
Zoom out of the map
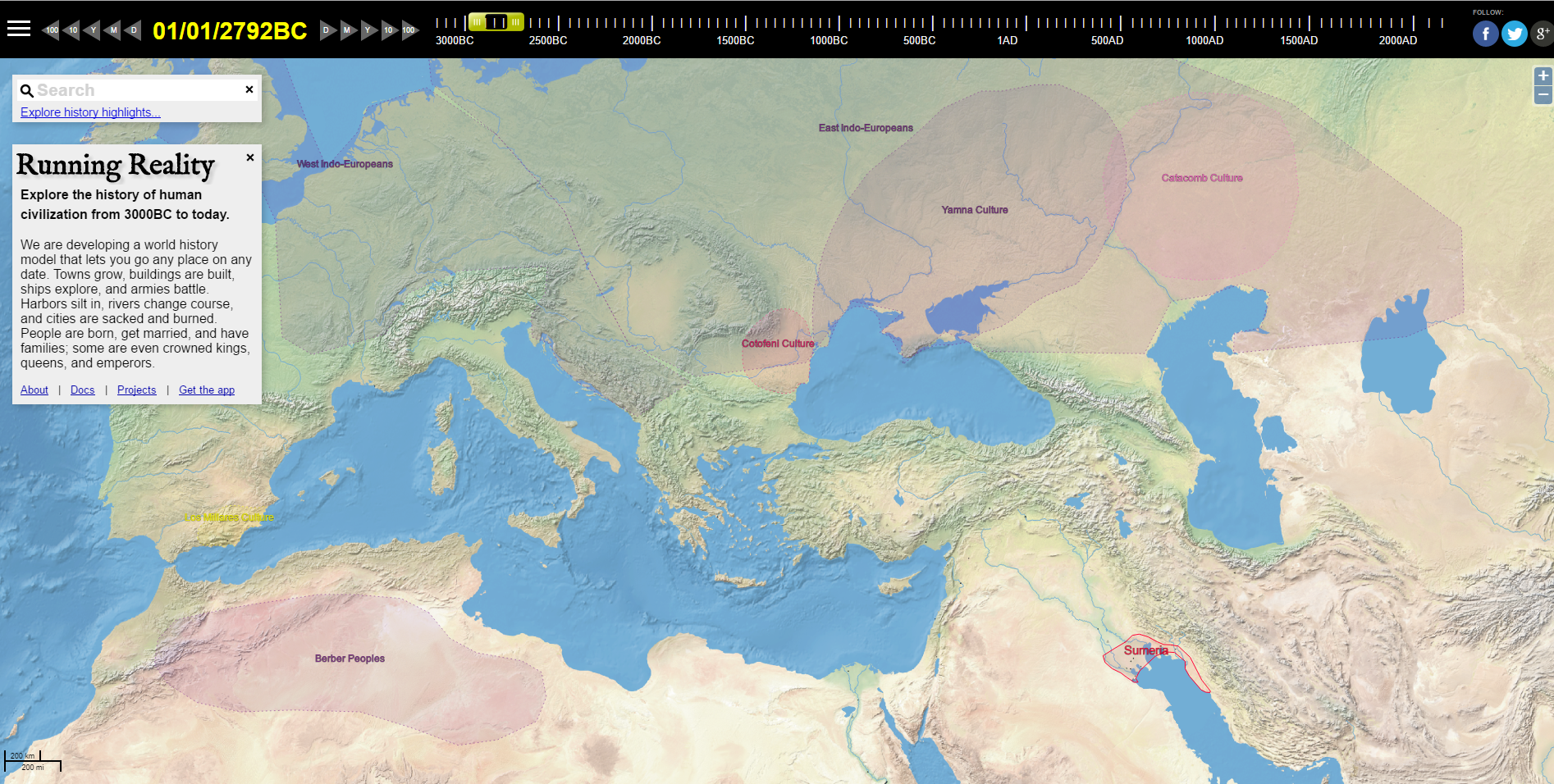pyautogui.click(x=1543, y=95)
